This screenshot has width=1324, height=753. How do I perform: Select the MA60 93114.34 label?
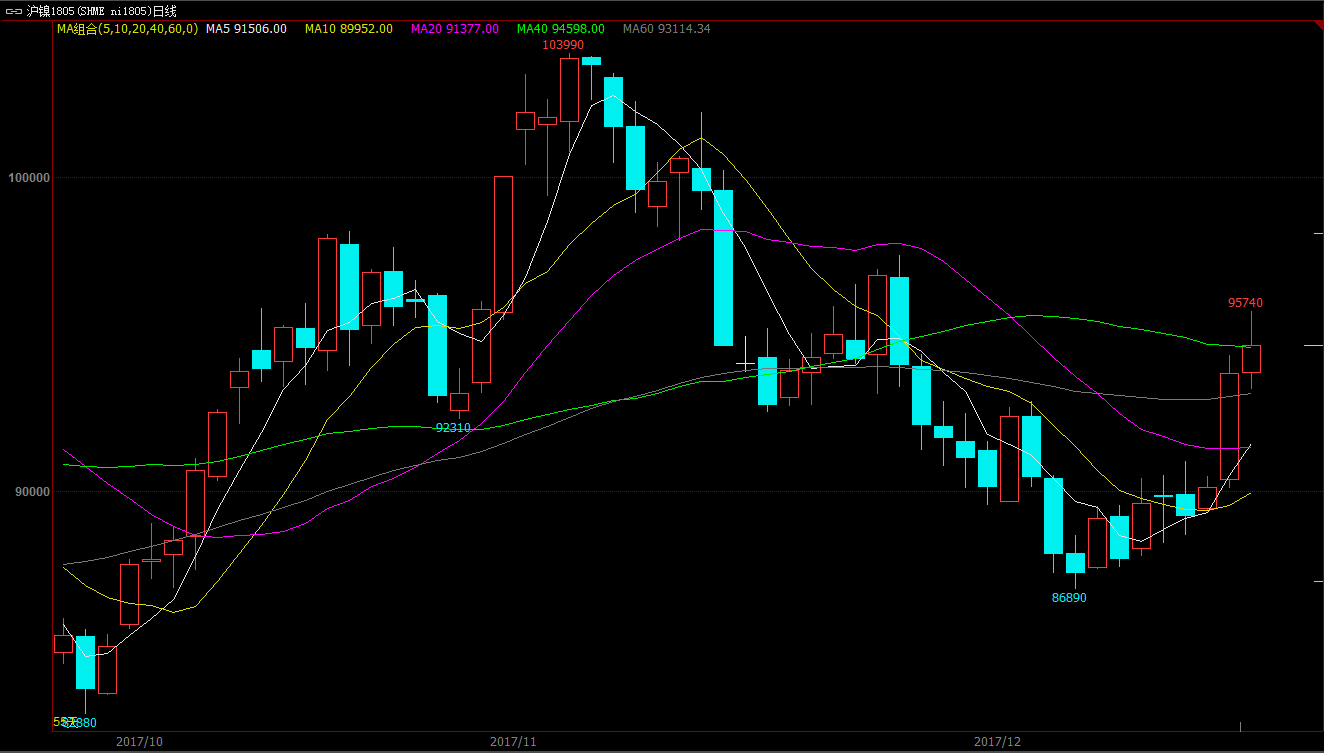(666, 29)
